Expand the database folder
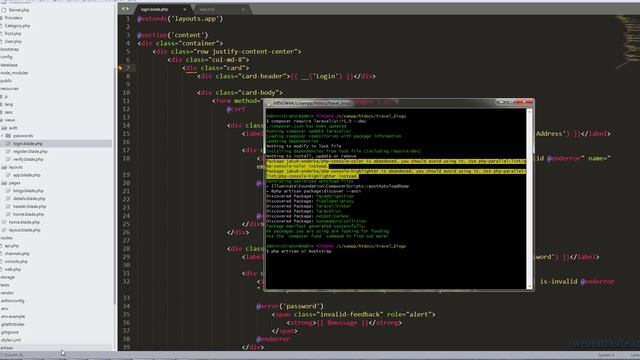Viewport: 640px width, 360px height. pos(9,65)
